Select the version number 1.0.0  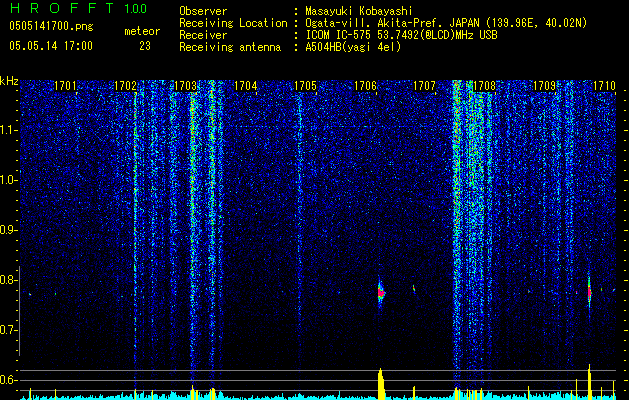[135, 8]
